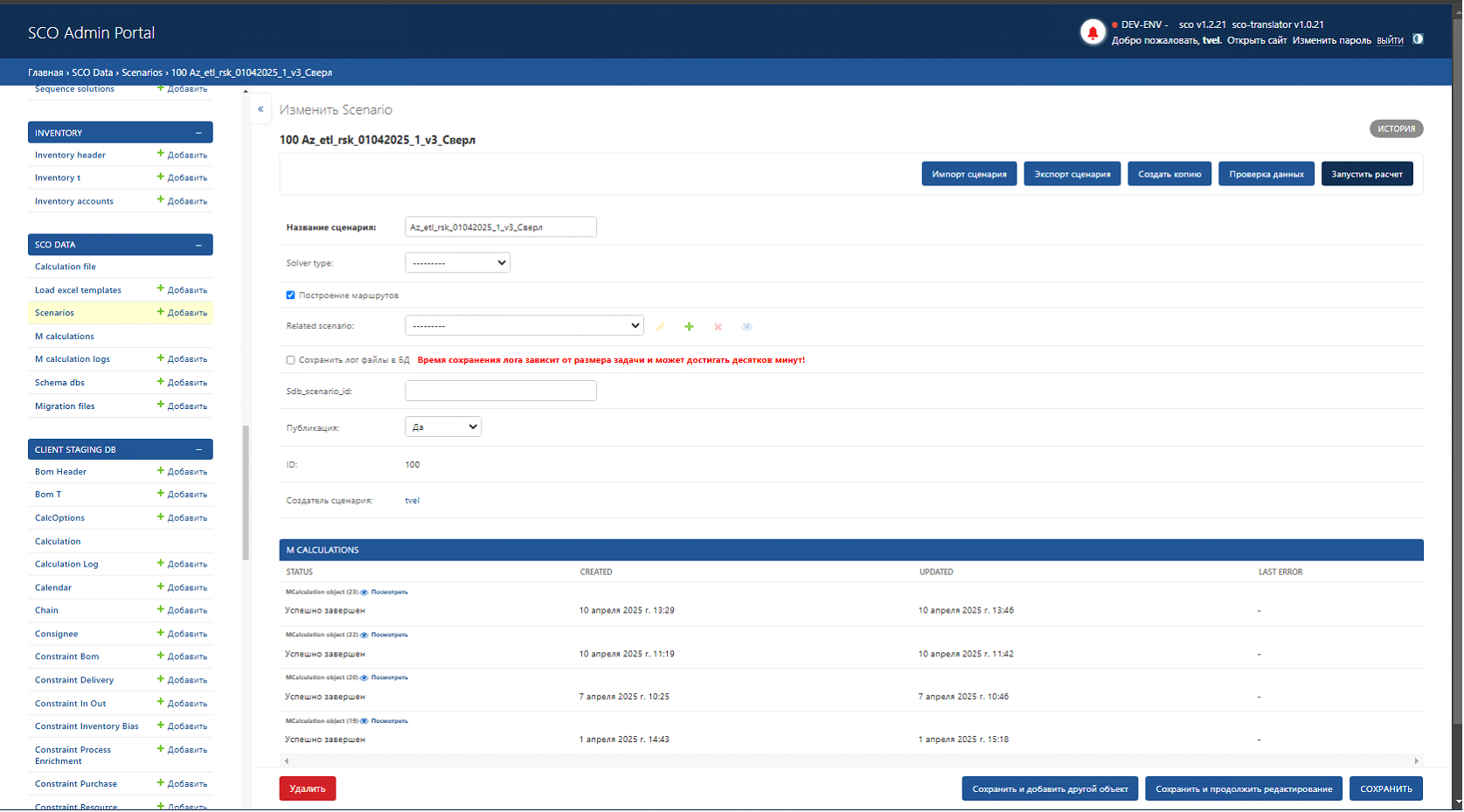Open the Related scenario dropdown

coord(524,326)
